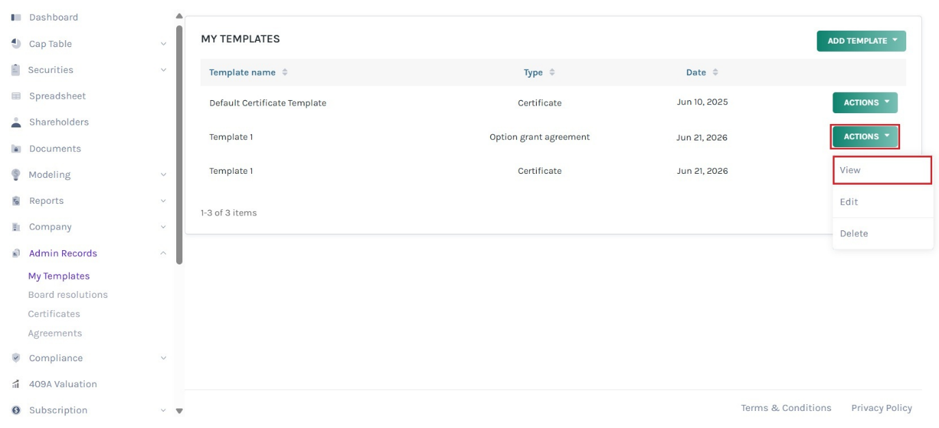This screenshot has width=939, height=428.
Task: Sort by Type column arrows
Action: [552, 72]
